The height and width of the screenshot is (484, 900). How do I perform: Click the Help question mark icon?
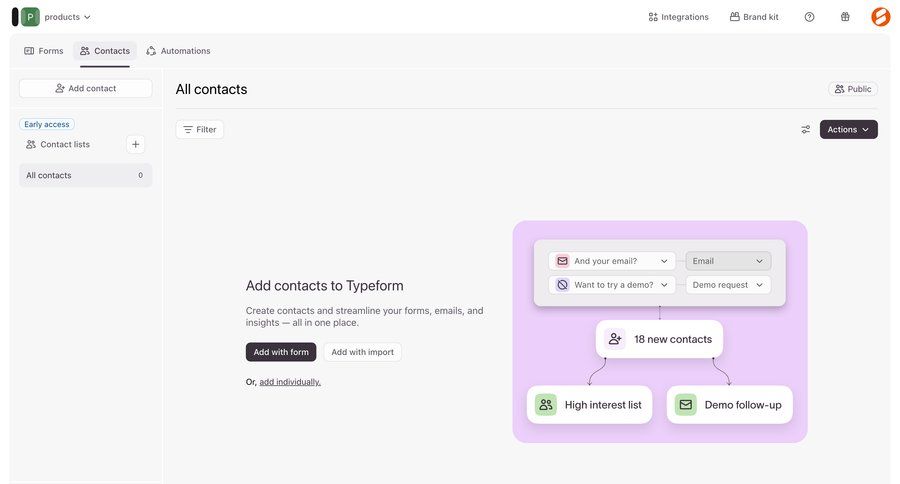(x=809, y=17)
